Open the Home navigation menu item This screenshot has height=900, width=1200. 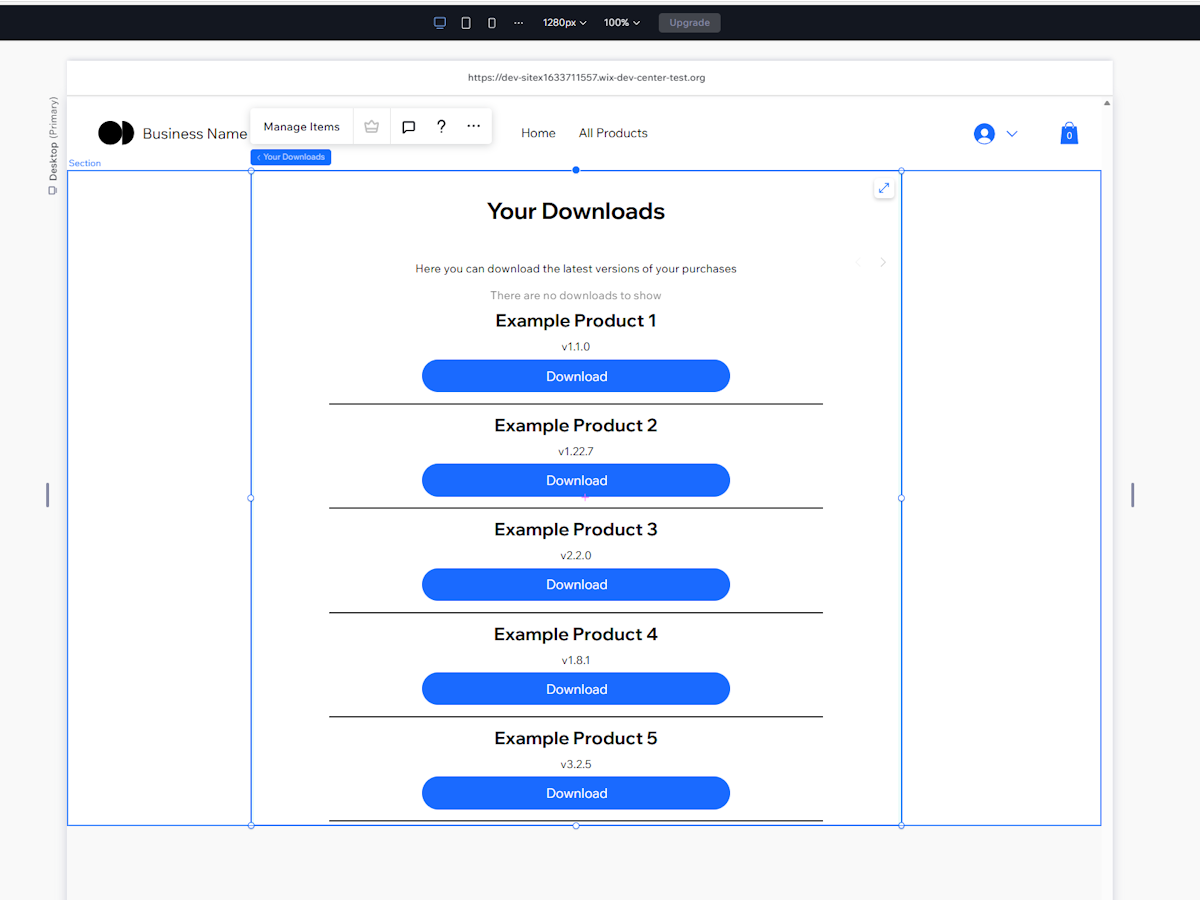point(538,133)
